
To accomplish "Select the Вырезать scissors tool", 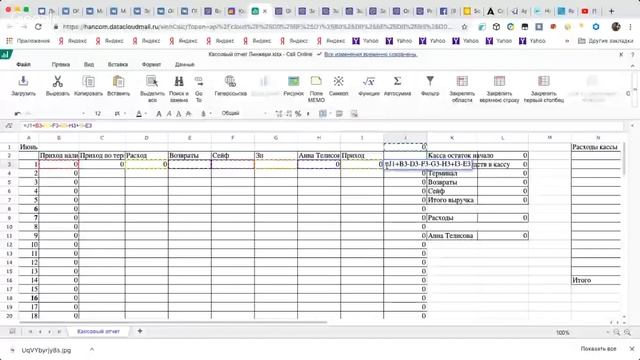I will [58, 81].
